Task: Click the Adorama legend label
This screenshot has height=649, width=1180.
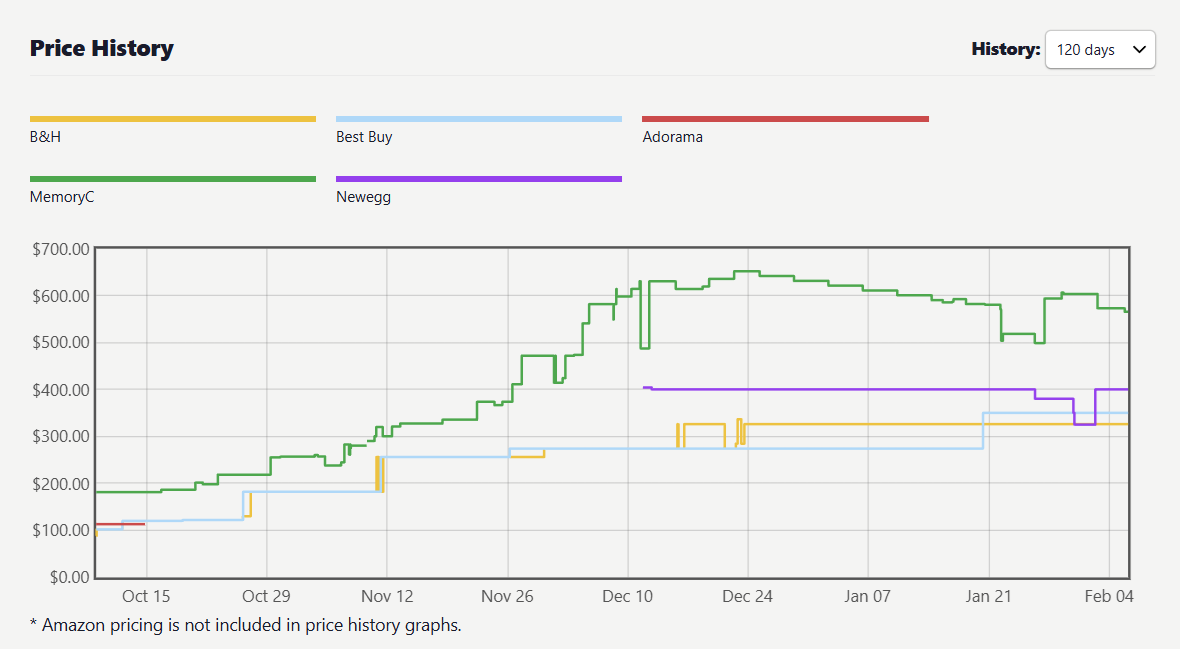Action: click(x=673, y=137)
